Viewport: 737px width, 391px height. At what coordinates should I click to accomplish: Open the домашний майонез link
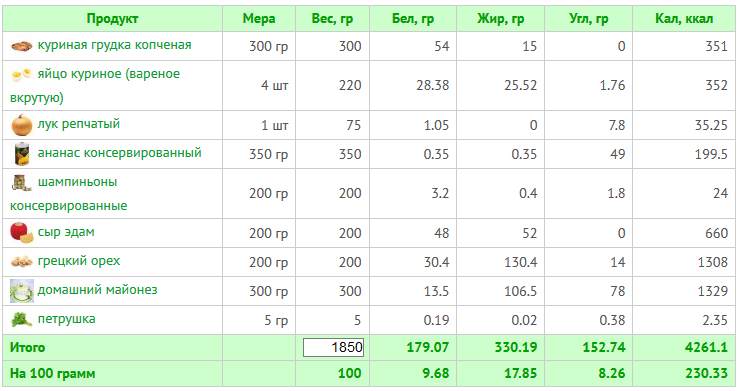pyautogui.click(x=97, y=290)
